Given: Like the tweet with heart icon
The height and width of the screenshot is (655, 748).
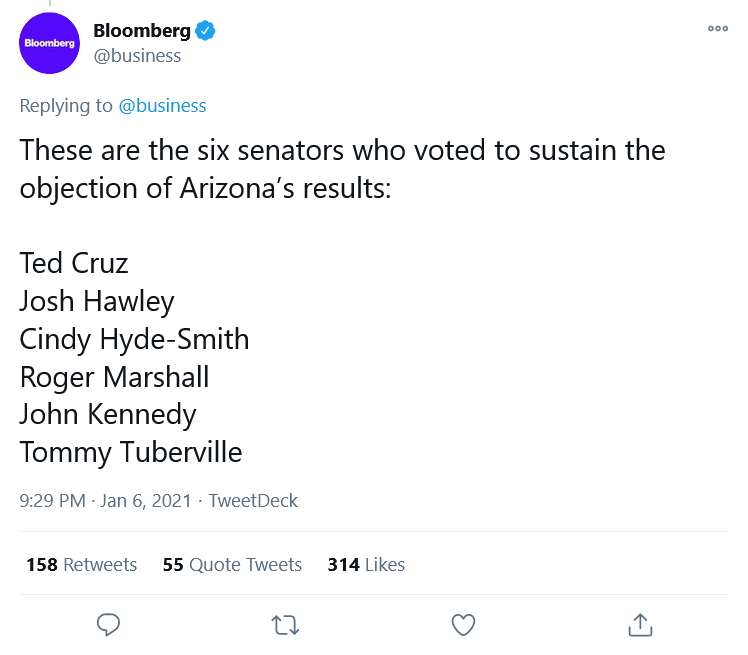Looking at the screenshot, I should click(463, 624).
